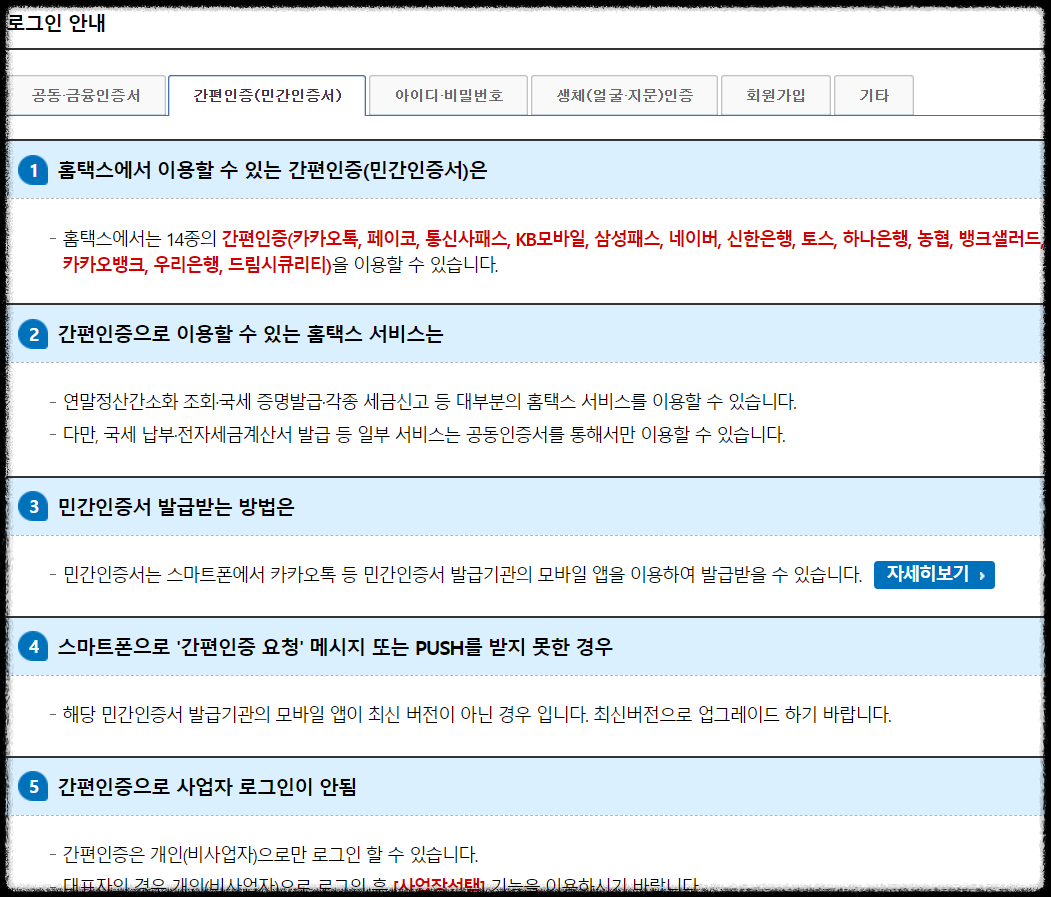Open the 기타 tab
Viewport: 1051px width, 897px height.
coord(873,95)
